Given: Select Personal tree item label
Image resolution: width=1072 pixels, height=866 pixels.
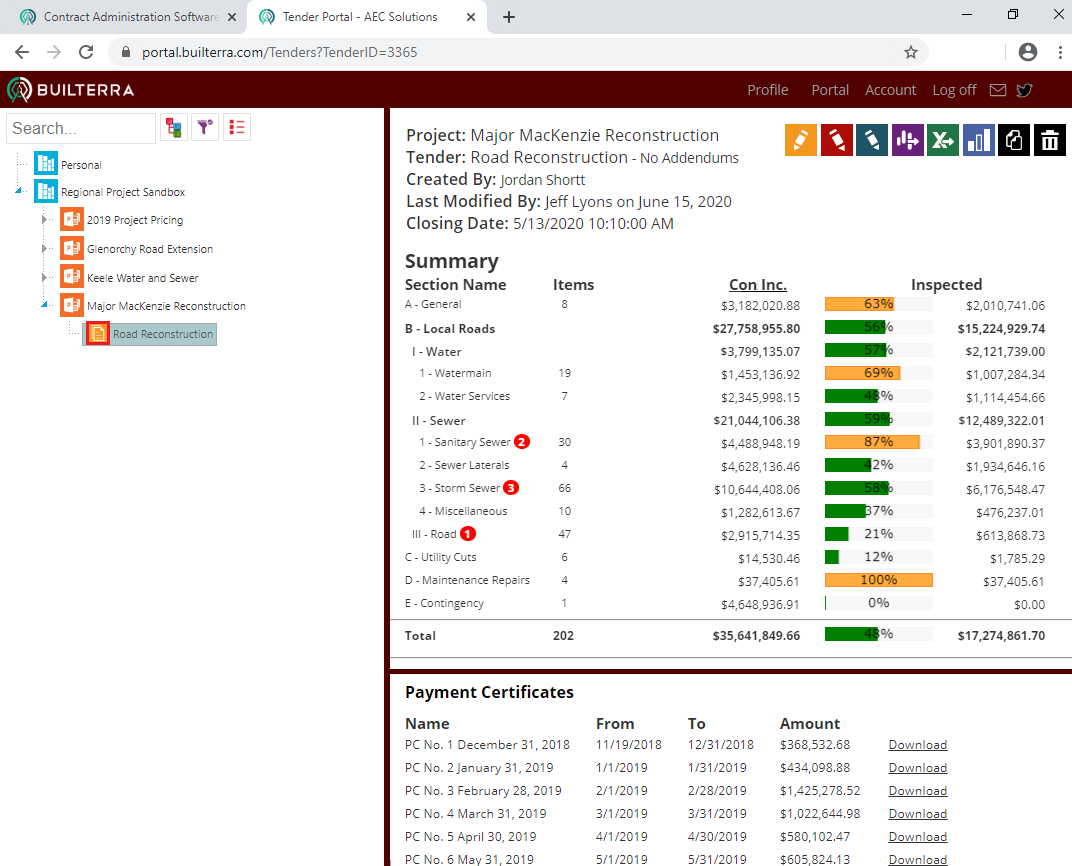Looking at the screenshot, I should [x=81, y=165].
